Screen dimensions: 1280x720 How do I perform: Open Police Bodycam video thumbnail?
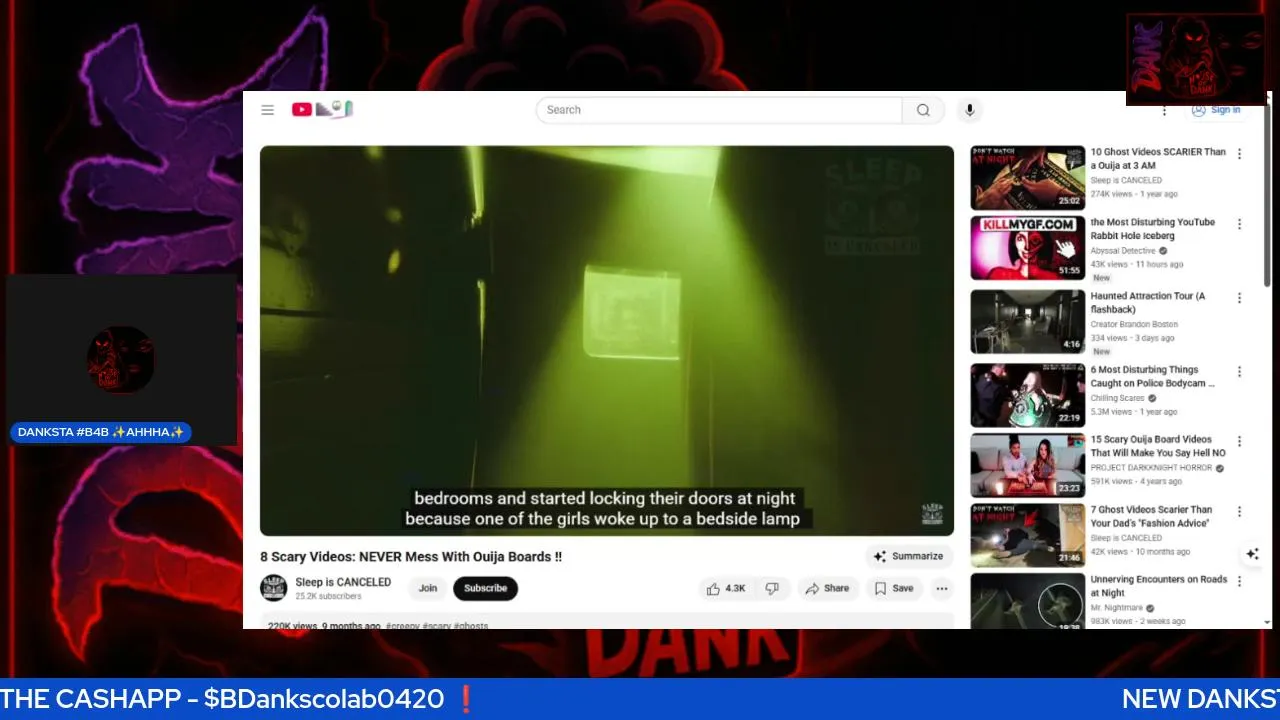point(1027,395)
